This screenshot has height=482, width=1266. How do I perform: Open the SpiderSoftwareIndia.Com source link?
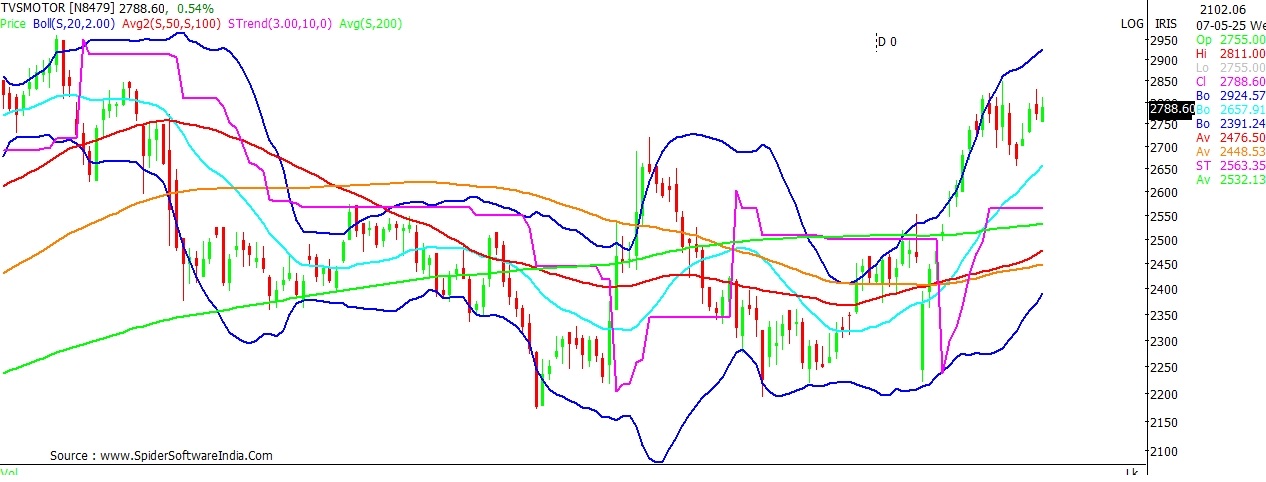click(161, 455)
